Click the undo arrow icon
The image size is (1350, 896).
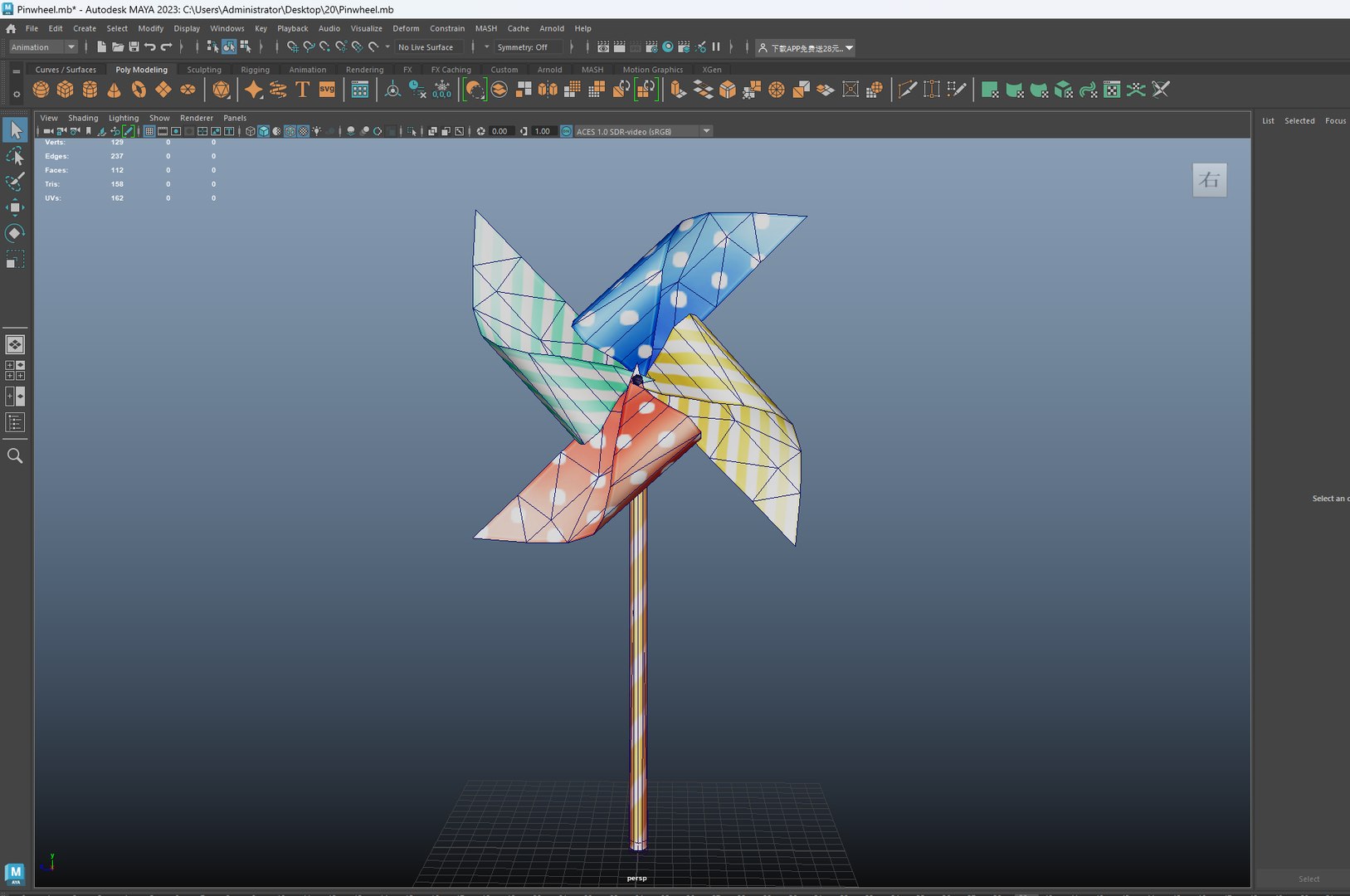[150, 47]
